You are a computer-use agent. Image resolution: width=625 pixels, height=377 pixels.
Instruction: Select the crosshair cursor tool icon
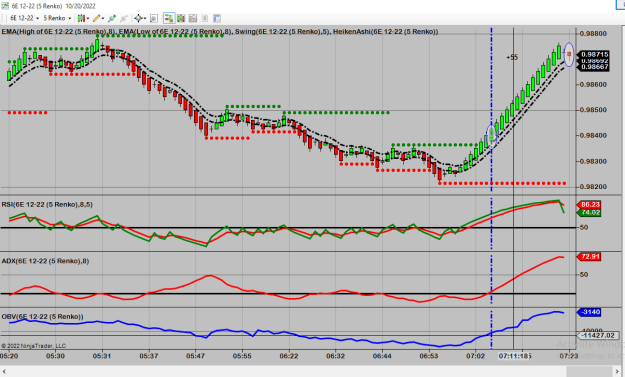click(x=138, y=18)
